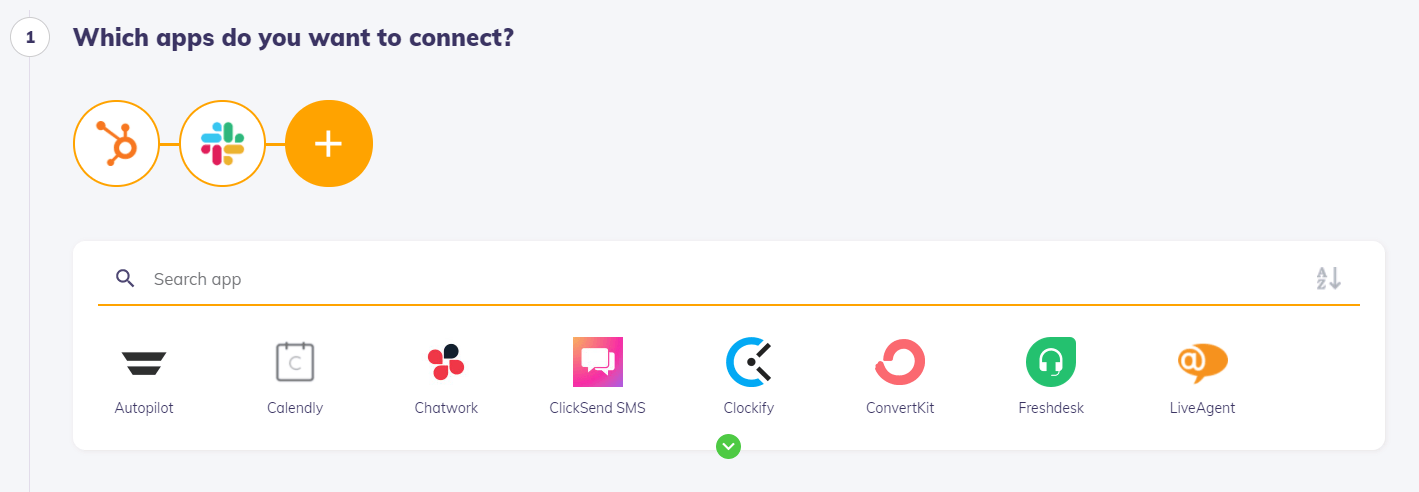Choose the Autopilot app icon

click(144, 362)
